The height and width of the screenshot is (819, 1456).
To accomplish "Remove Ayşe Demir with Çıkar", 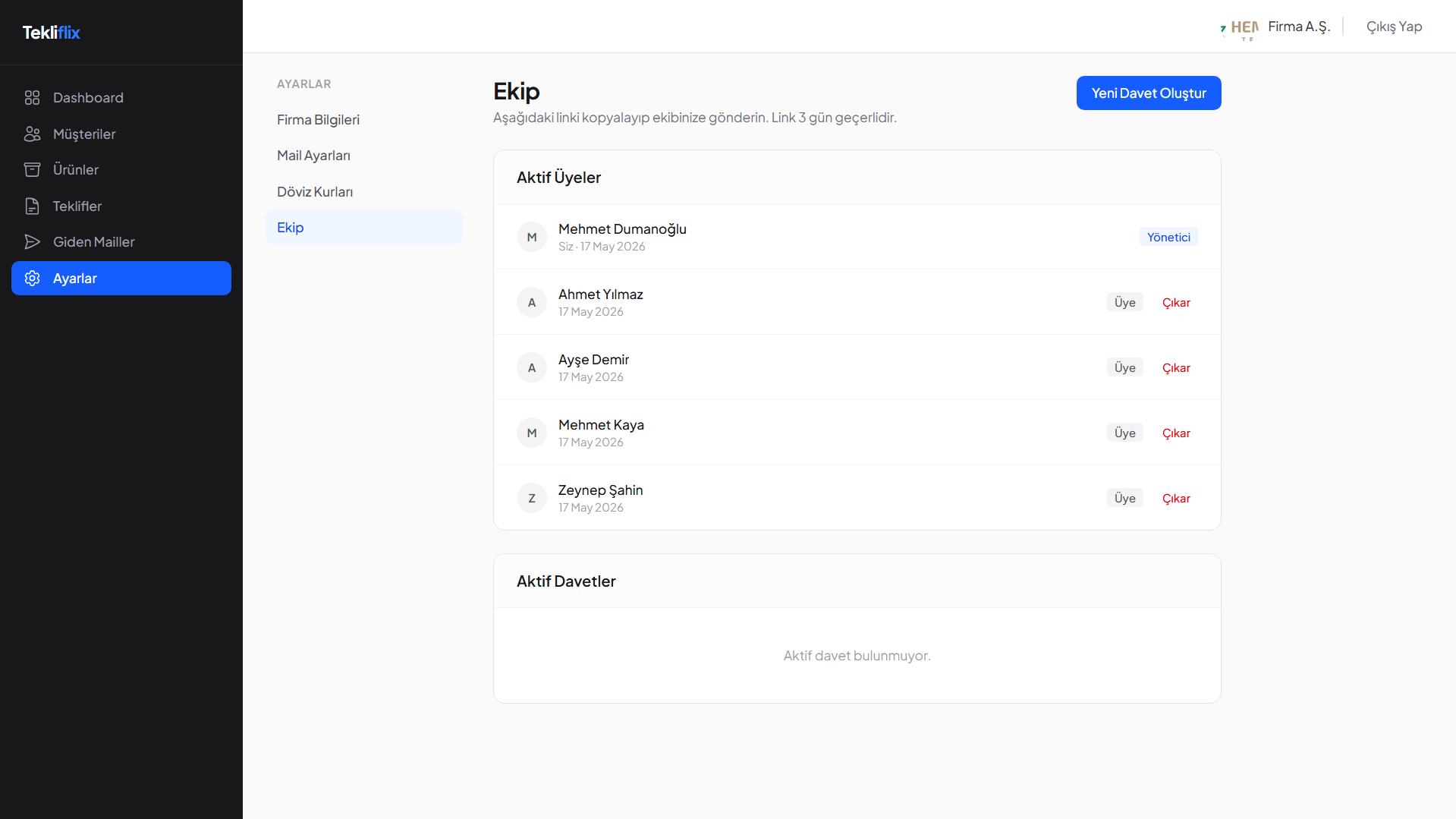I will pos(1176,368).
